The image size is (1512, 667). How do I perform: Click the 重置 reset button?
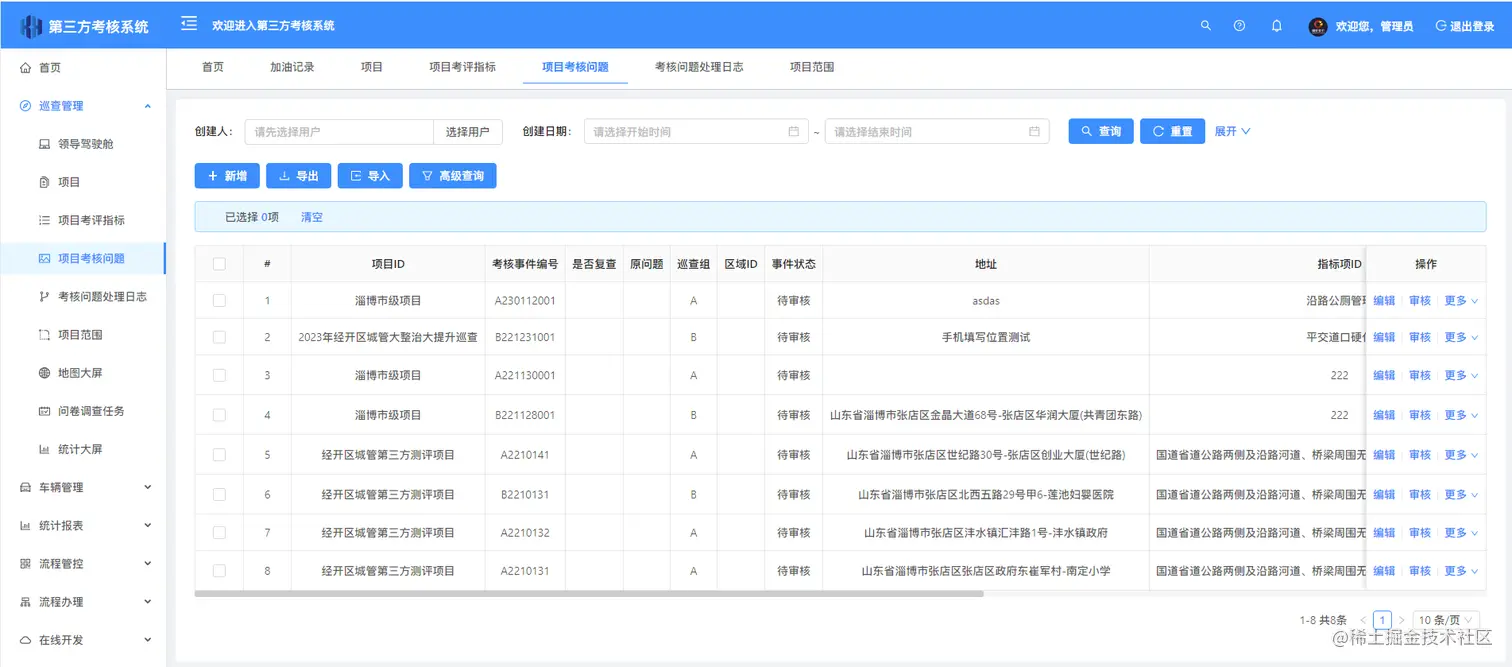(1172, 131)
